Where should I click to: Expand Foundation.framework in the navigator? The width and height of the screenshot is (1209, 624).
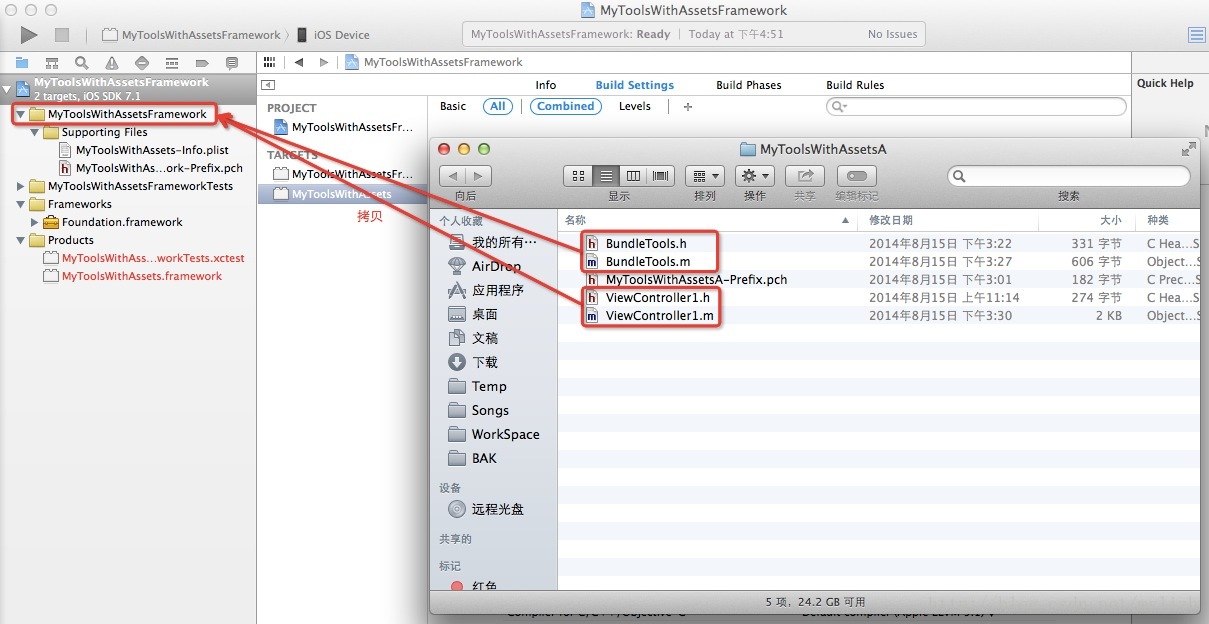coord(35,222)
